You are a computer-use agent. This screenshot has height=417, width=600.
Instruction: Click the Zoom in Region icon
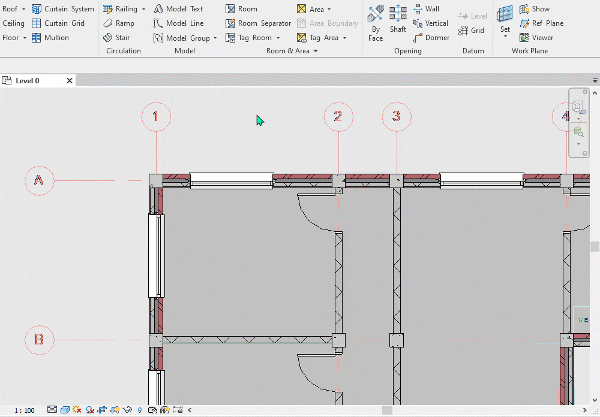coord(578,132)
